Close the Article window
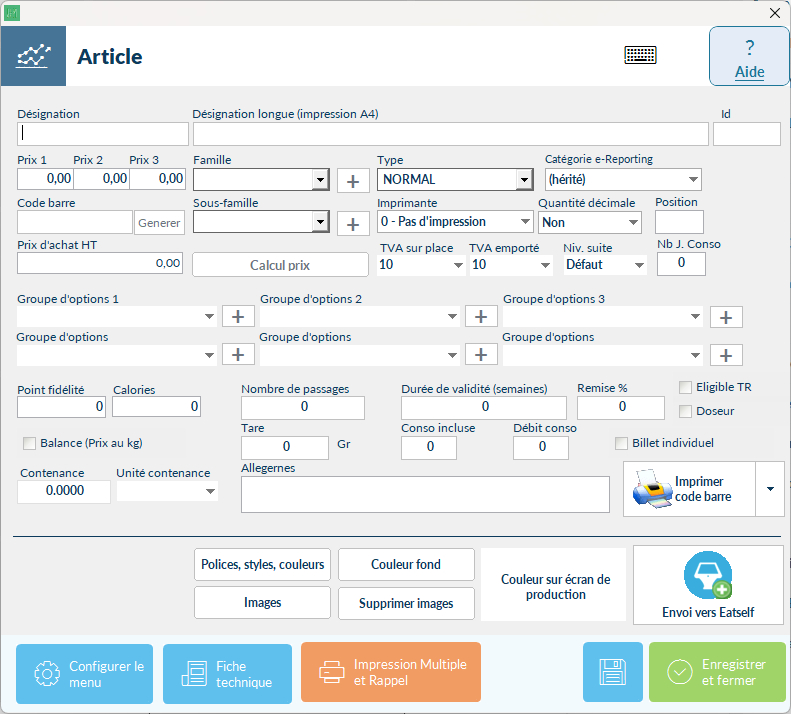The width and height of the screenshot is (791, 714). pos(775,13)
